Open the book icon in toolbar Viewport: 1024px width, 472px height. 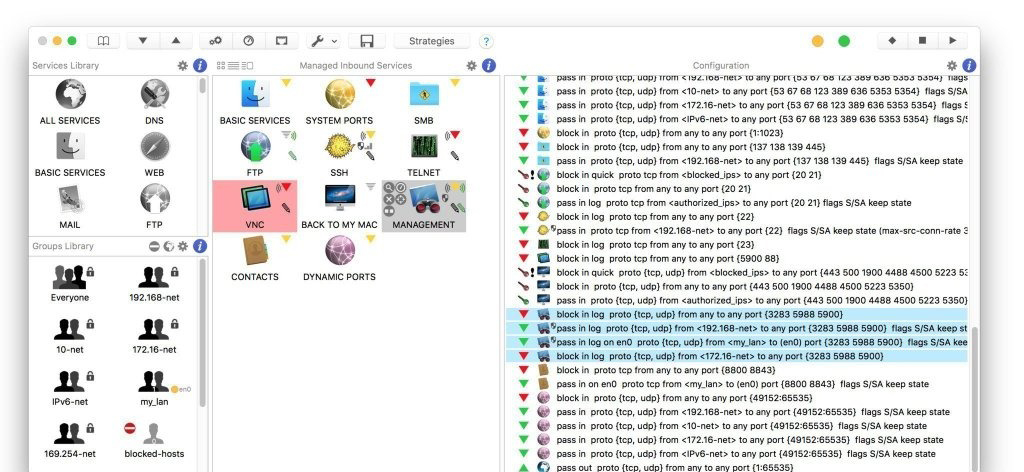click(x=102, y=41)
